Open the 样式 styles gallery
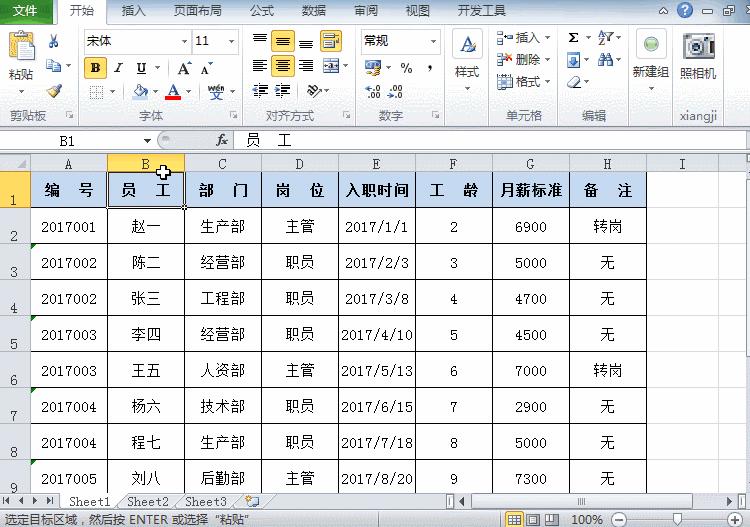This screenshot has width=750, height=527. (x=467, y=61)
